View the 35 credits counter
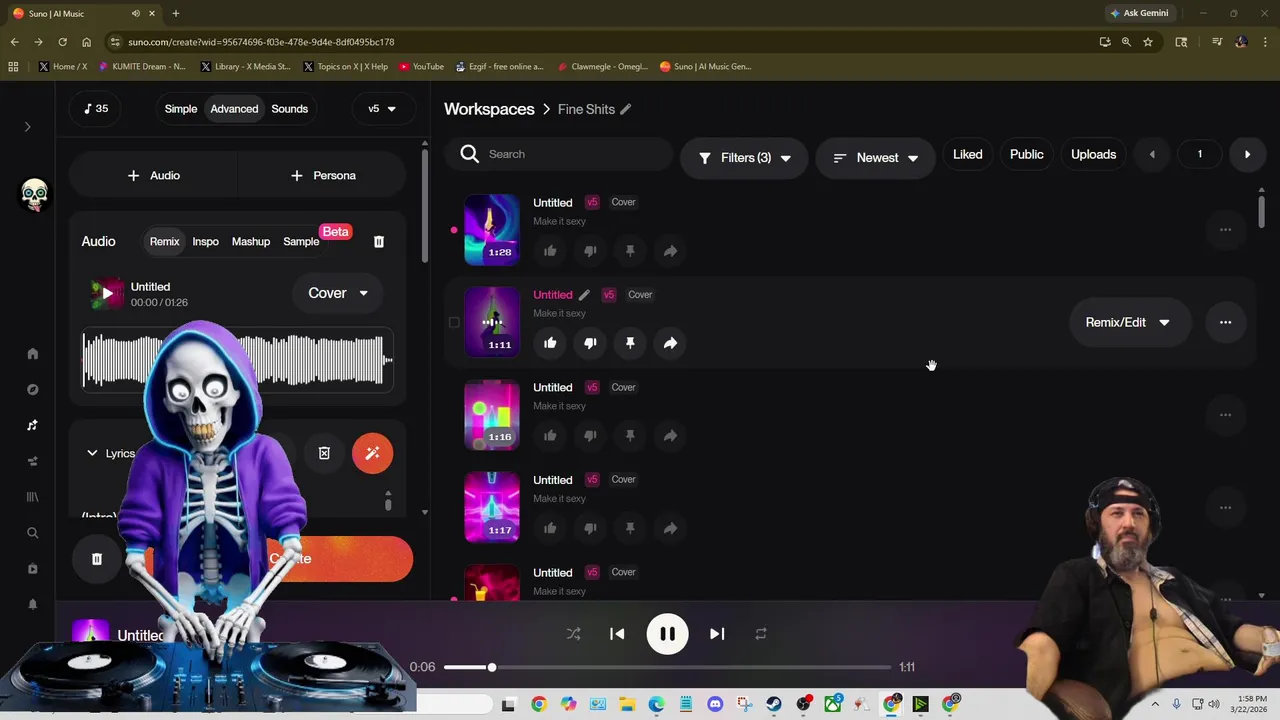Image resolution: width=1280 pixels, height=720 pixels. click(x=96, y=108)
